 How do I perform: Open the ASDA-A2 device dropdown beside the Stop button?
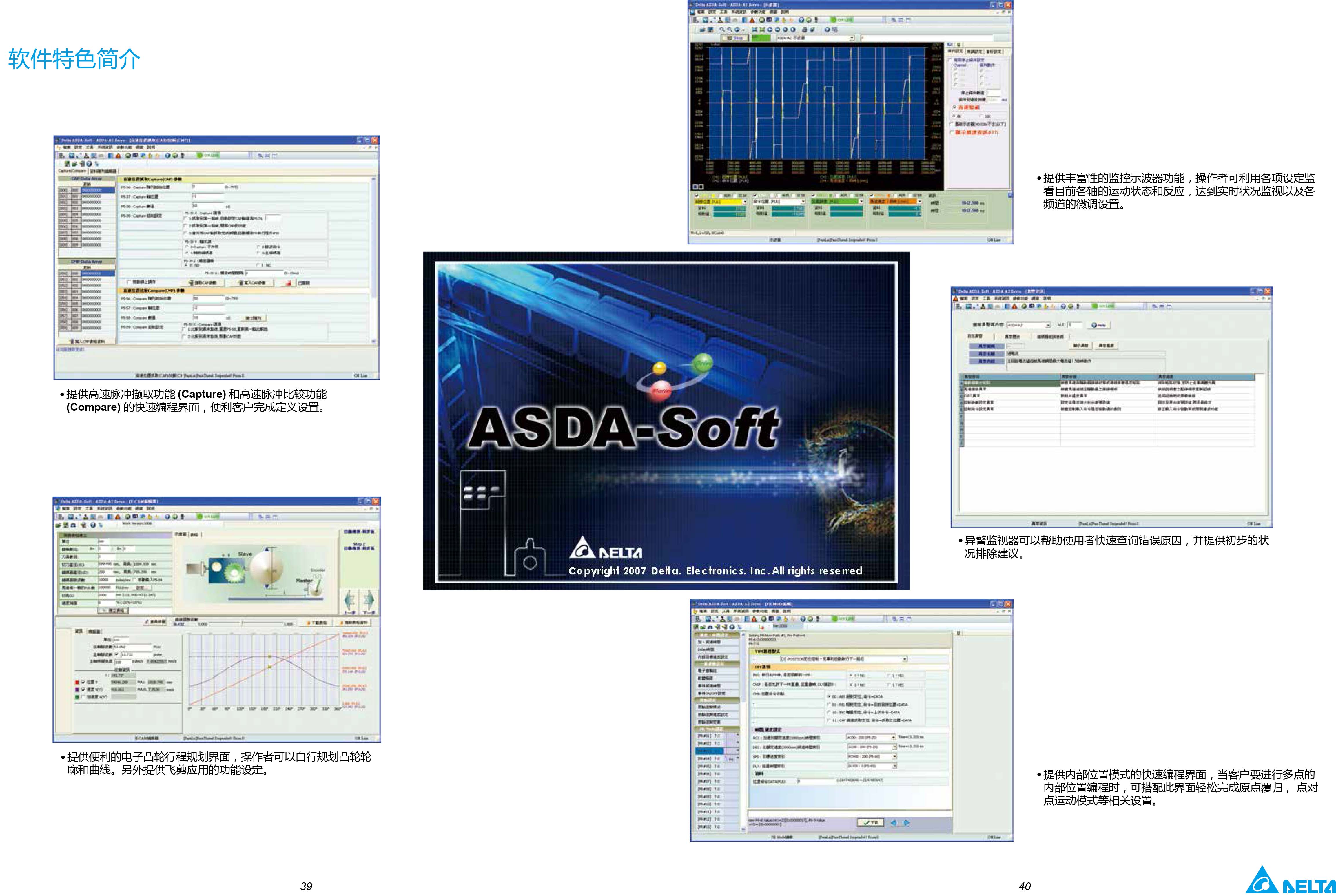coord(852,38)
